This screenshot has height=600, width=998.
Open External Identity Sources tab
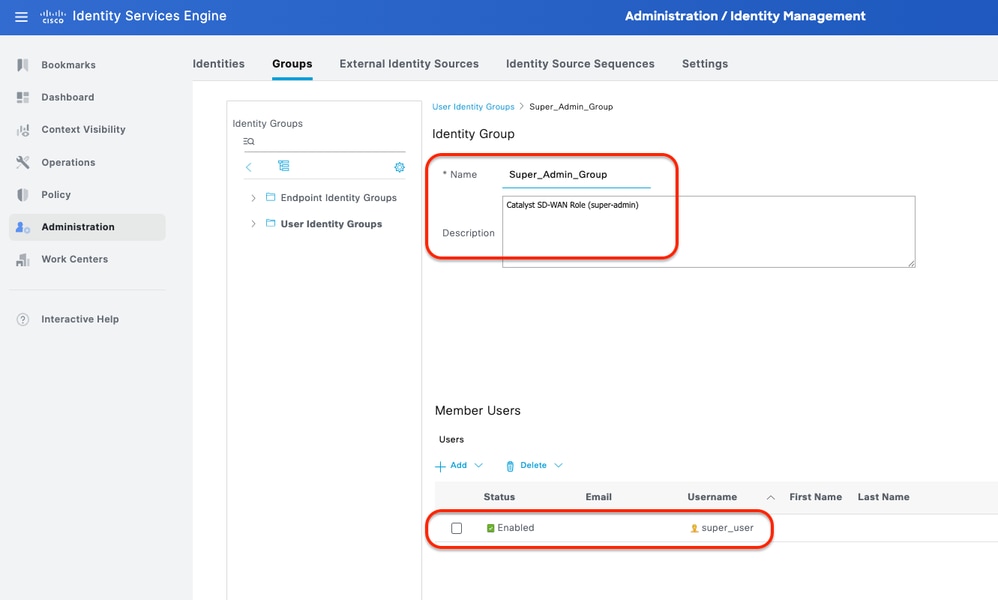[409, 64]
